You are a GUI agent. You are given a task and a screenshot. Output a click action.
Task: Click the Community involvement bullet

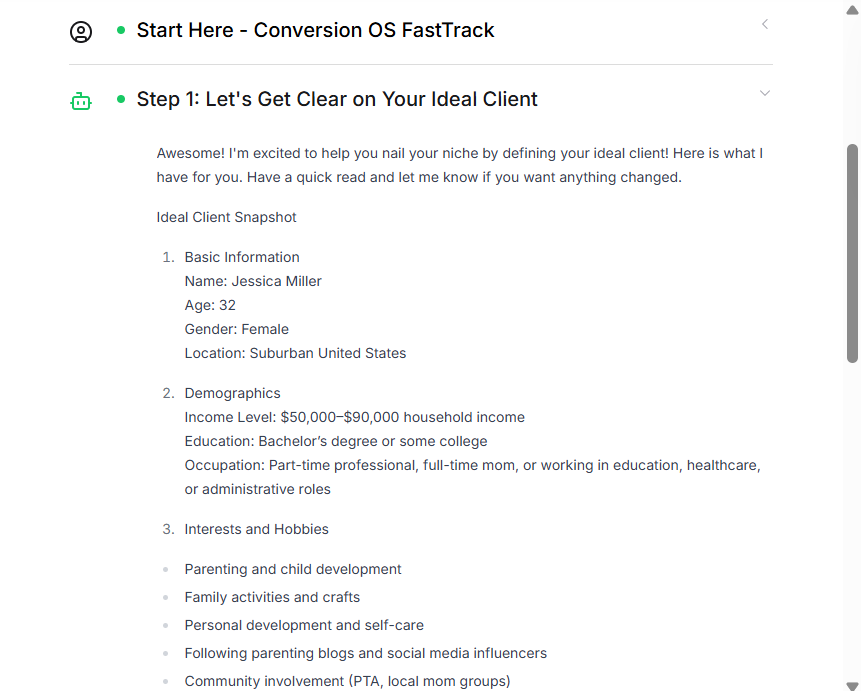click(347, 681)
